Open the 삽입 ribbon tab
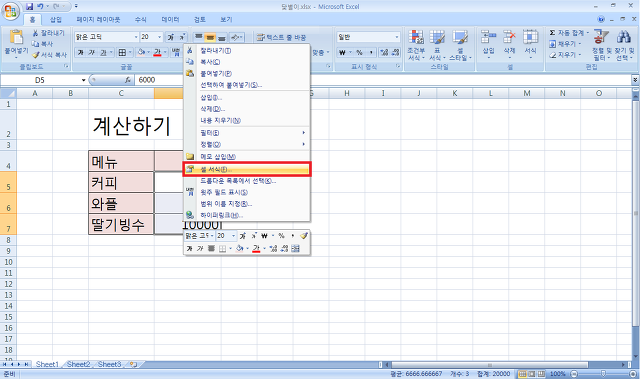 coord(56,20)
